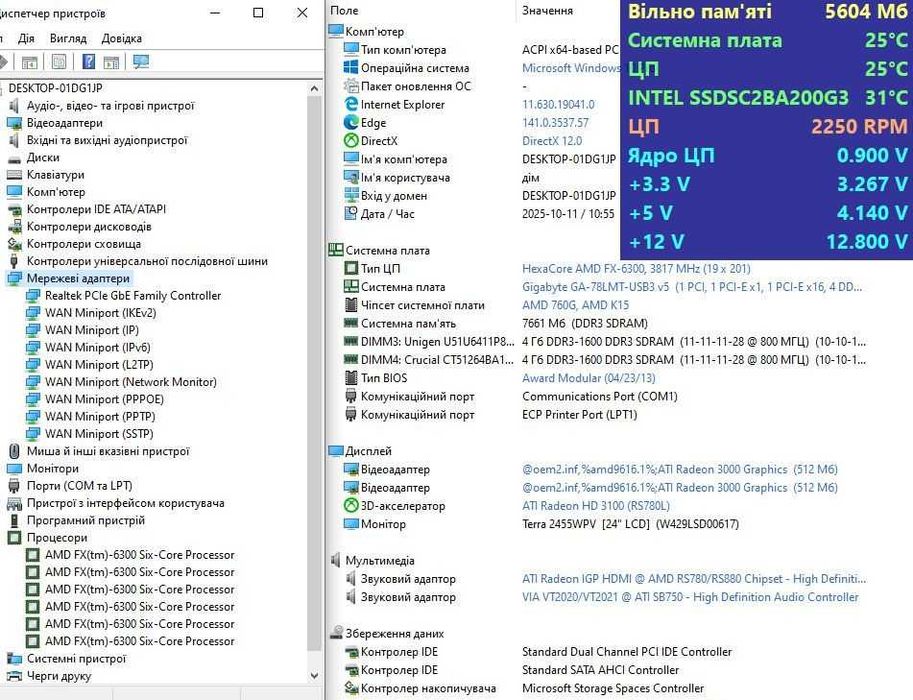The image size is (913, 700).
Task: Click the Поле column header
Action: click(344, 10)
